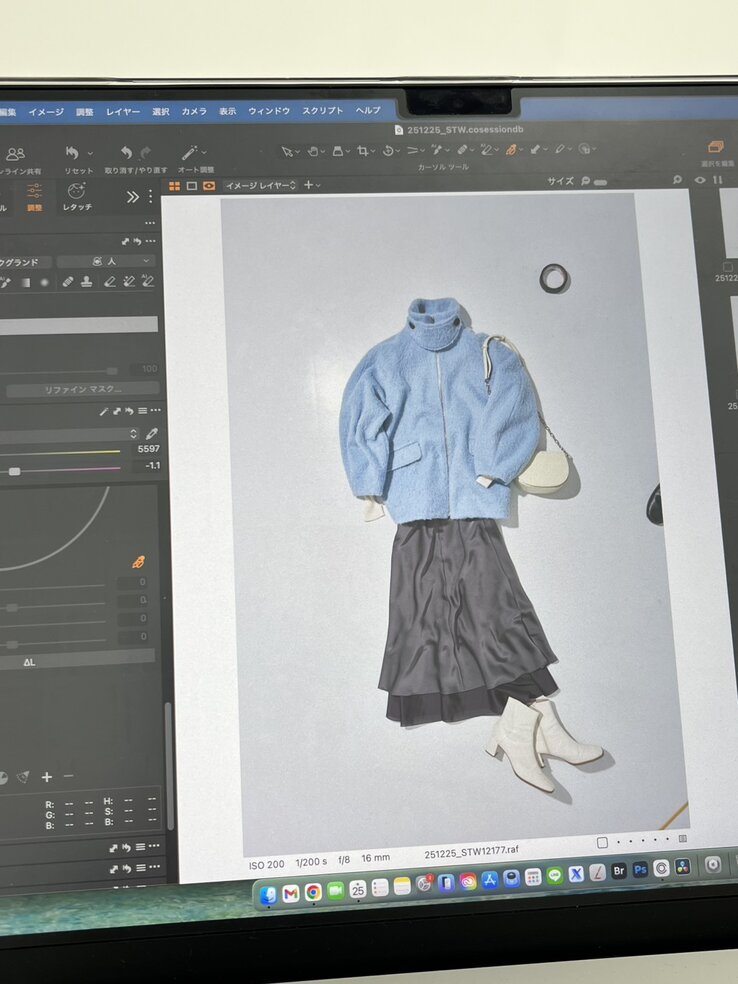The image size is (738, 984).
Task: Click the Kelvin value 5597 field
Action: [149, 449]
